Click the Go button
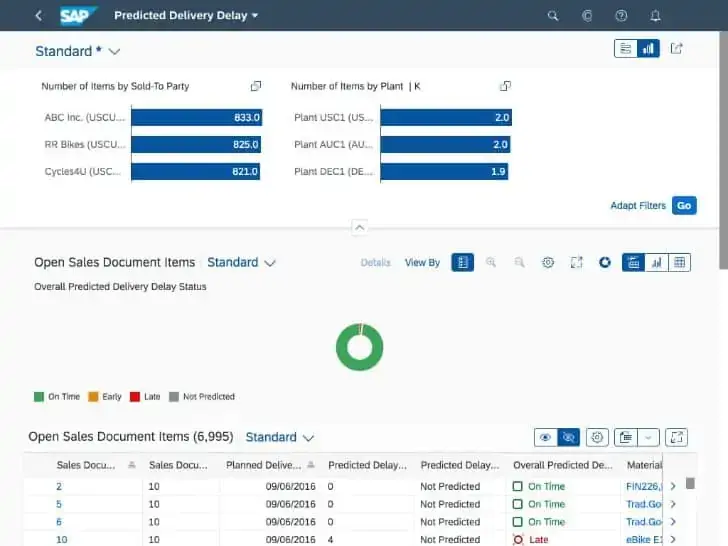This screenshot has width=728, height=546. click(x=684, y=206)
